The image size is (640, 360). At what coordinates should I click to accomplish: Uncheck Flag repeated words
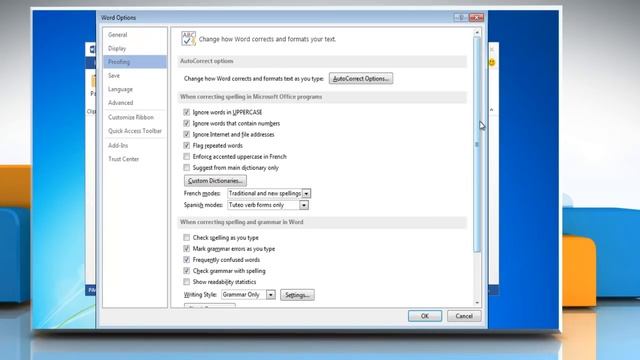(187, 145)
